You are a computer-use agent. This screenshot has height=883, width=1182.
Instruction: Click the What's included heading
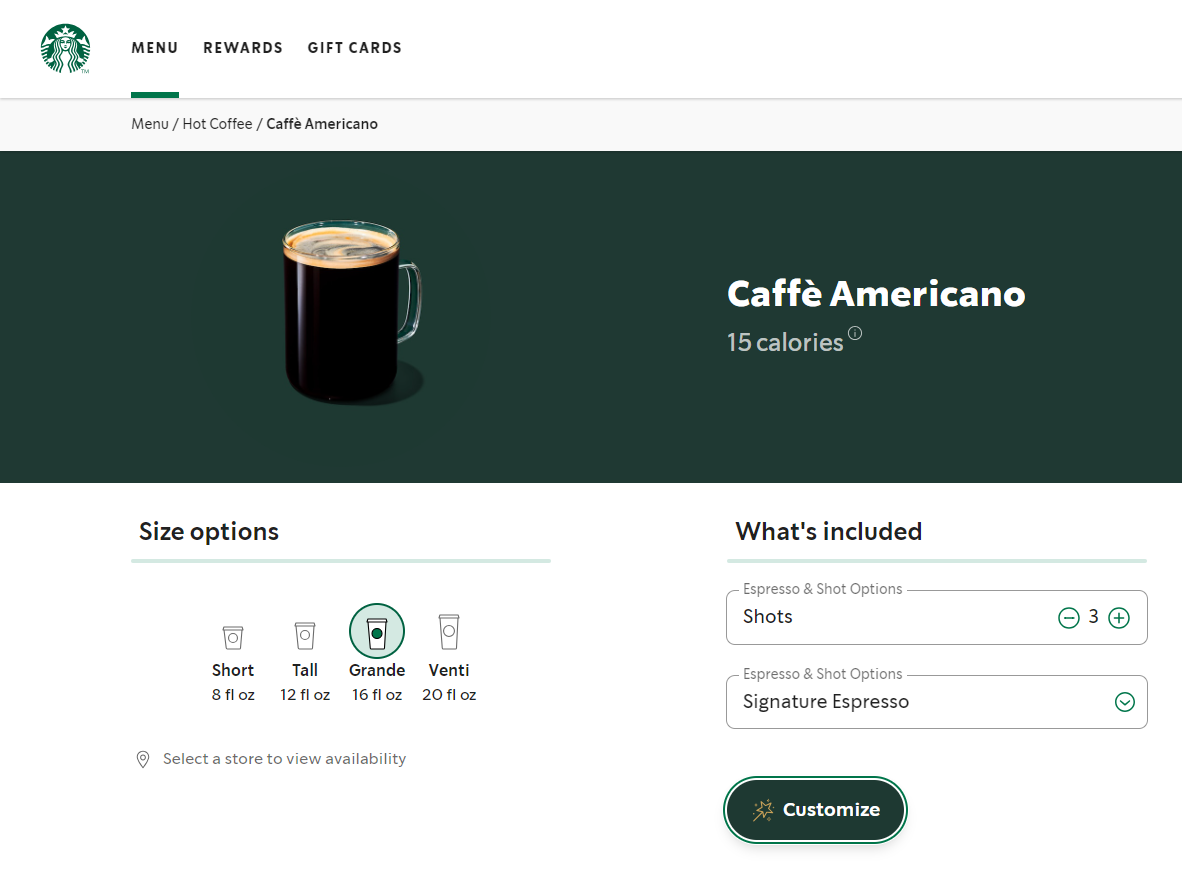point(828,532)
